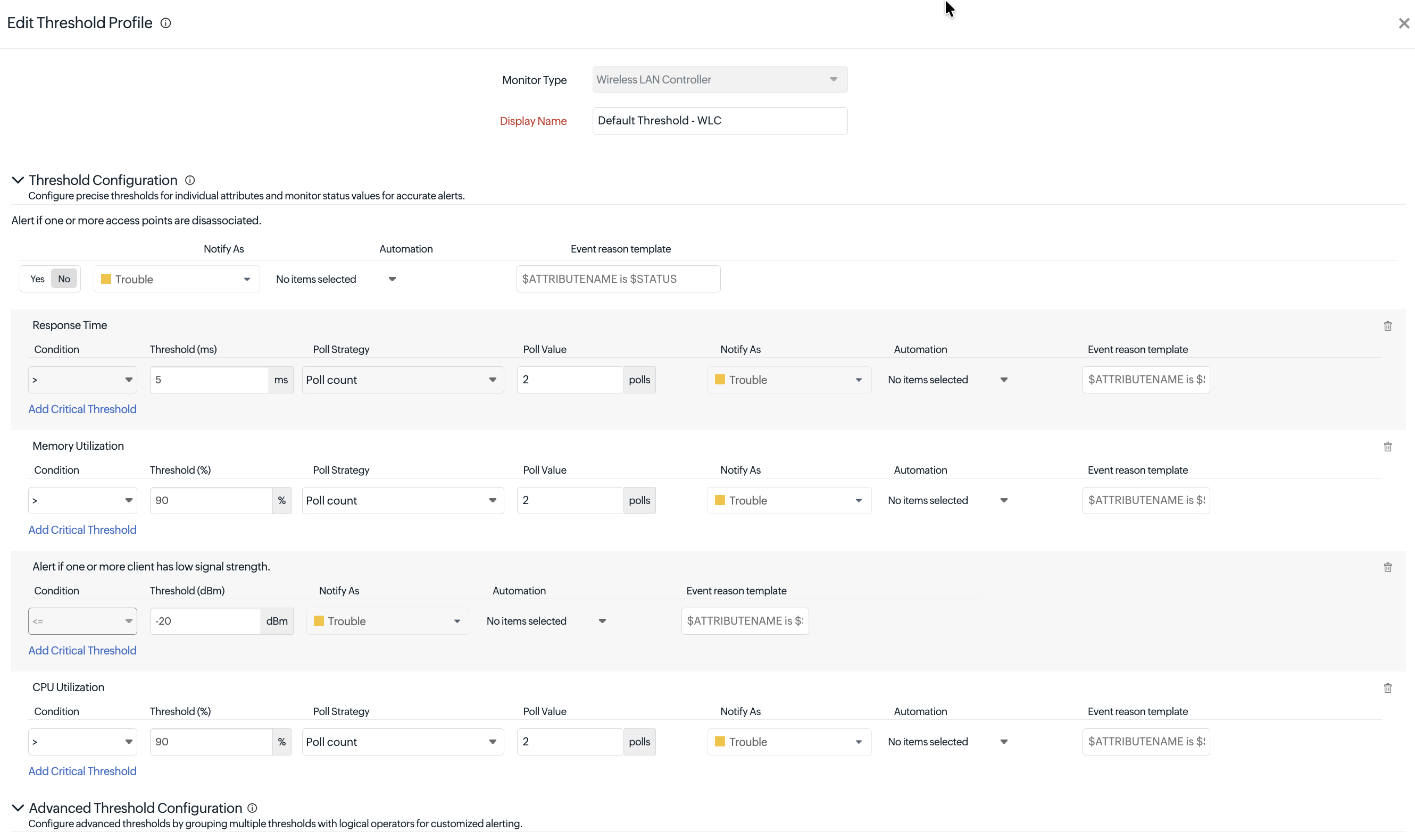
Task: Collapse the Threshold Configuration section
Action: coord(18,180)
